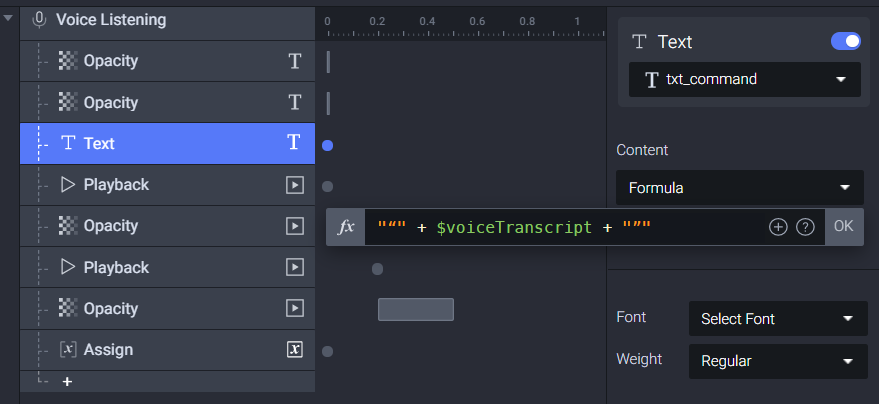Open the txt_command layer dropdown
The image size is (879, 404).
point(744,80)
